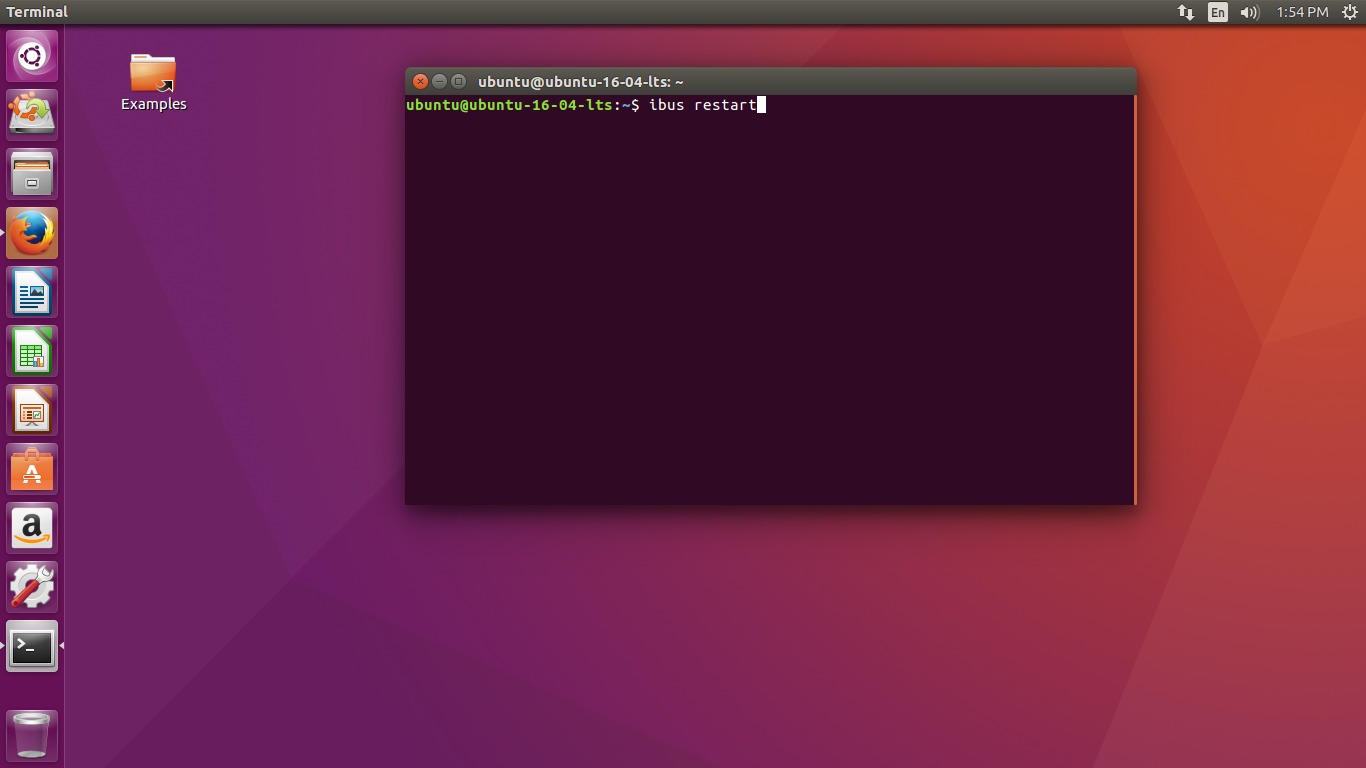This screenshot has height=768, width=1366.
Task: Open LibreOffice Impress presentation icon
Action: [32, 410]
